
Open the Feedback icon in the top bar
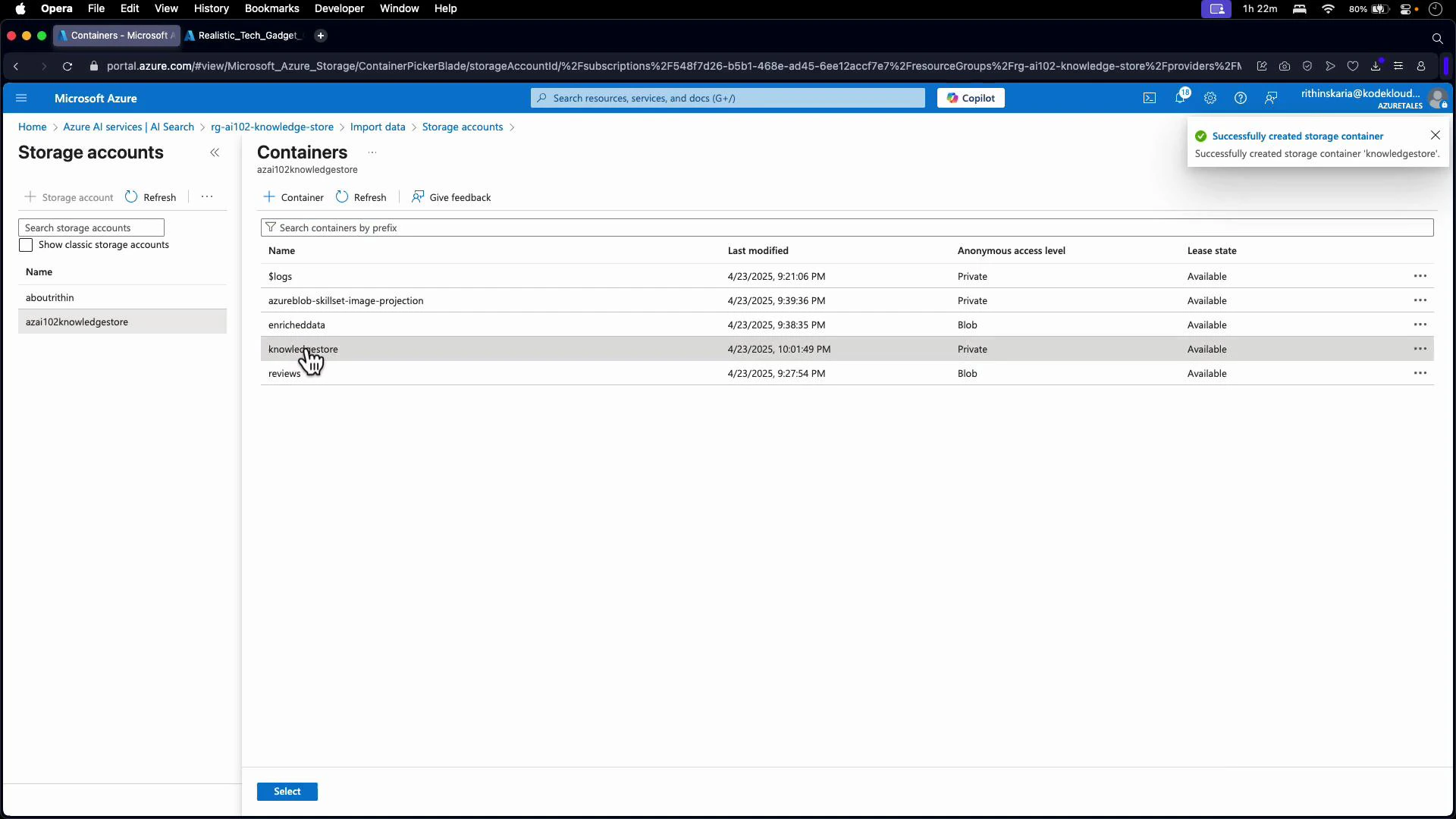coord(1271,98)
